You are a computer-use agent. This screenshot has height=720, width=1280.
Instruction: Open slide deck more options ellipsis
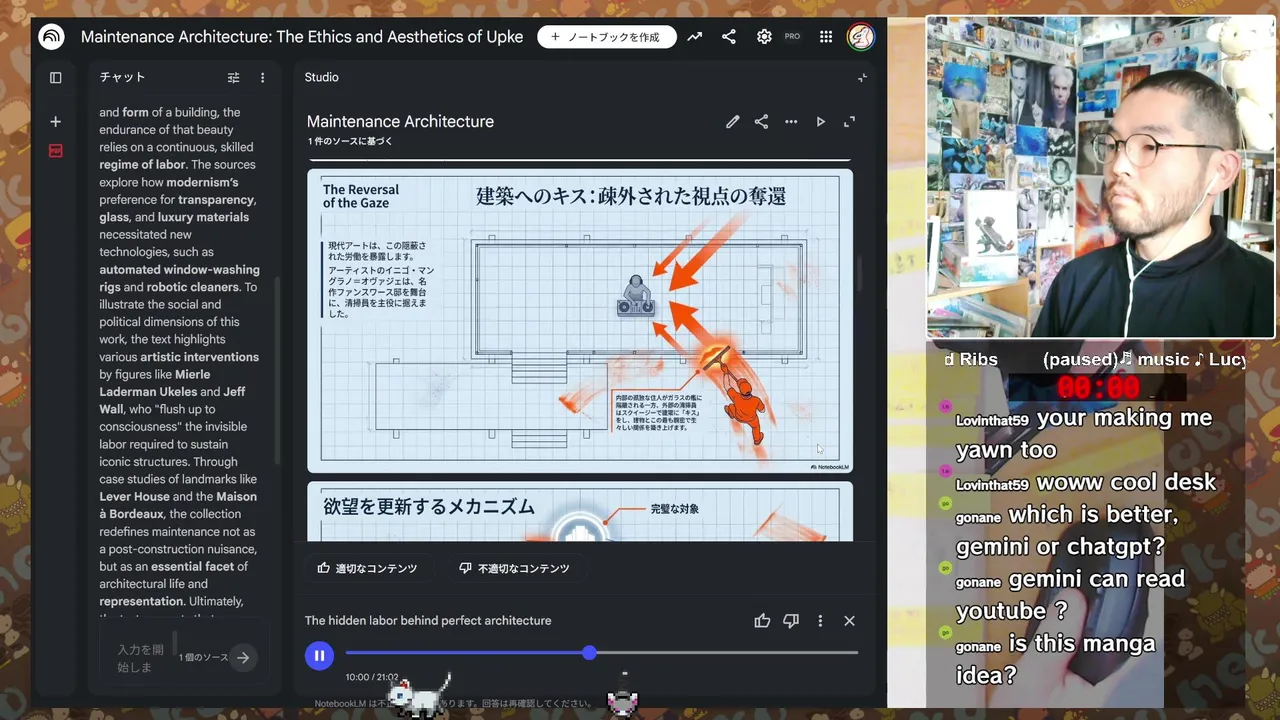coord(791,122)
